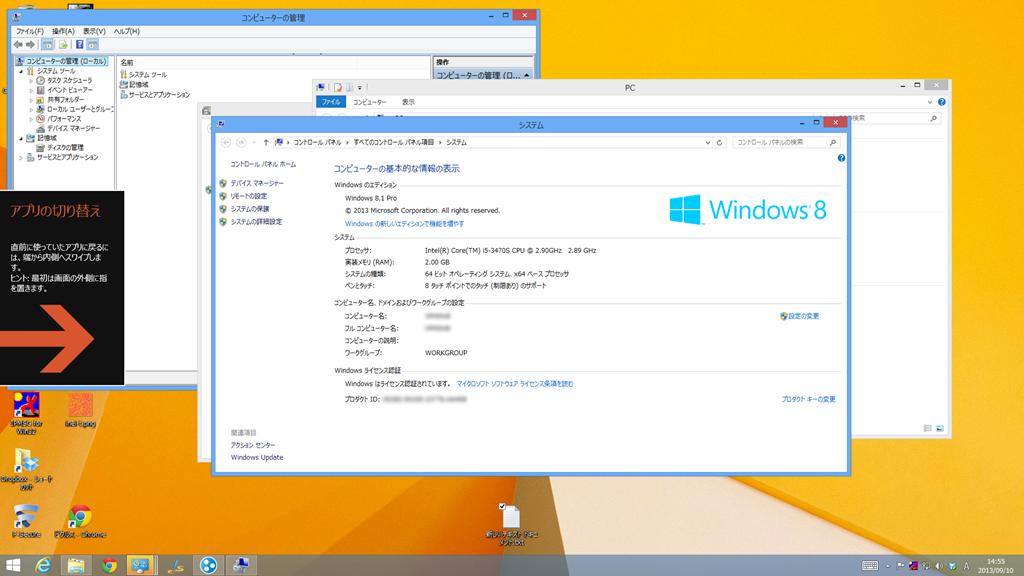Expand イベント ビューアー tree node
The width and height of the screenshot is (1024, 576).
tap(31, 90)
